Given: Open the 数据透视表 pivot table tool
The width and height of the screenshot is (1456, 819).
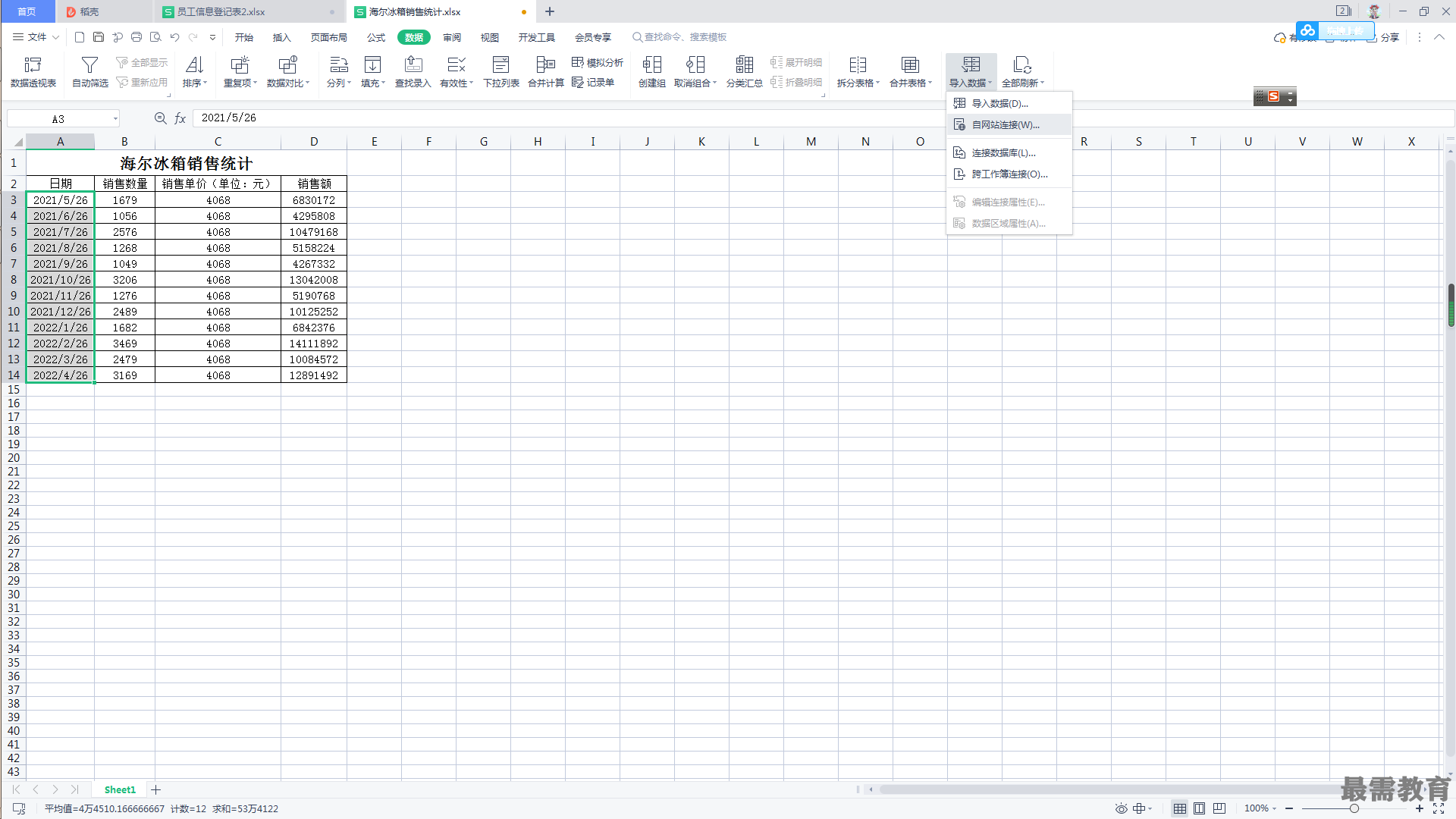Looking at the screenshot, I should pos(33,72).
